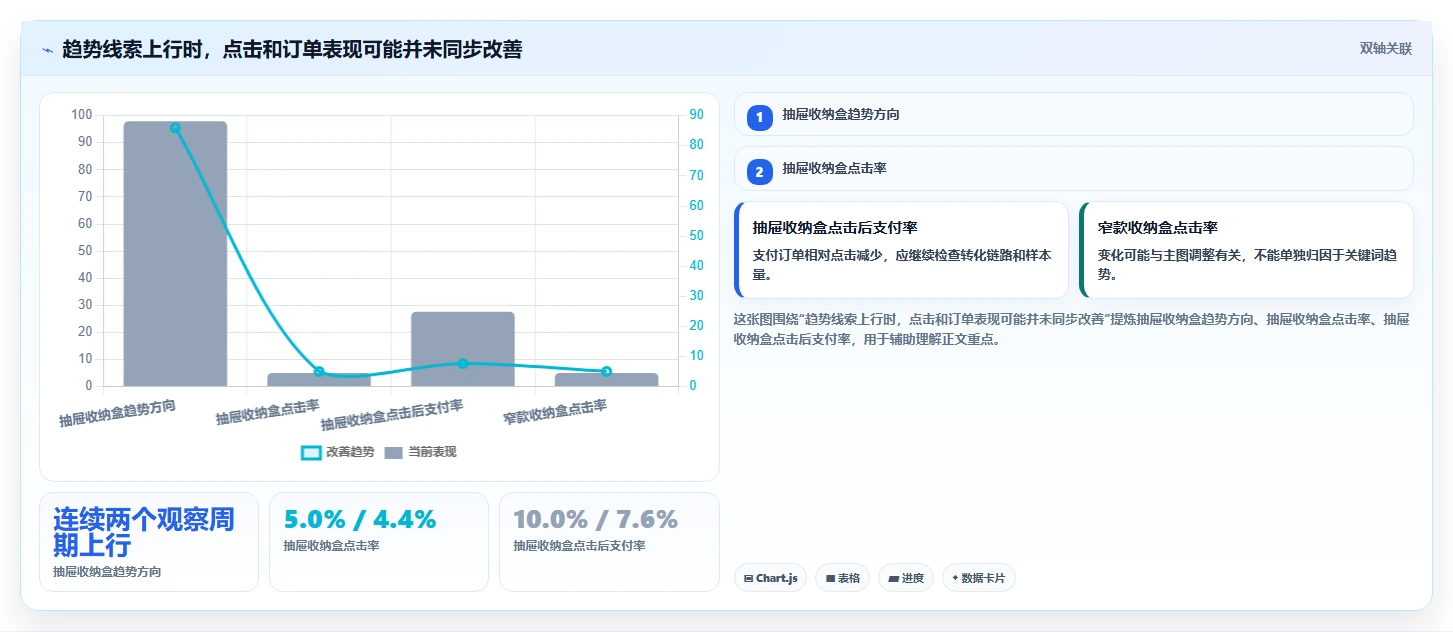Click the line point above 窄款收纳盒点击率 bar

tap(606, 371)
